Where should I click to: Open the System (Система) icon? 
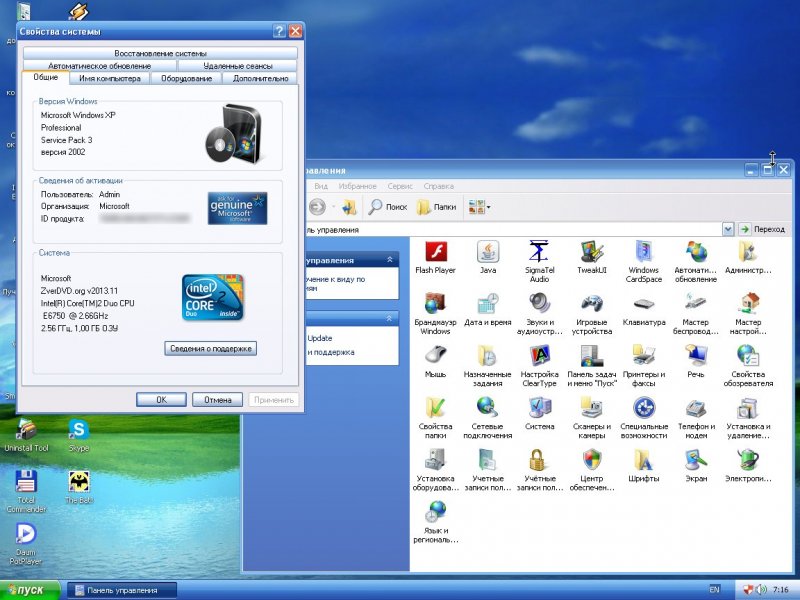pos(539,414)
